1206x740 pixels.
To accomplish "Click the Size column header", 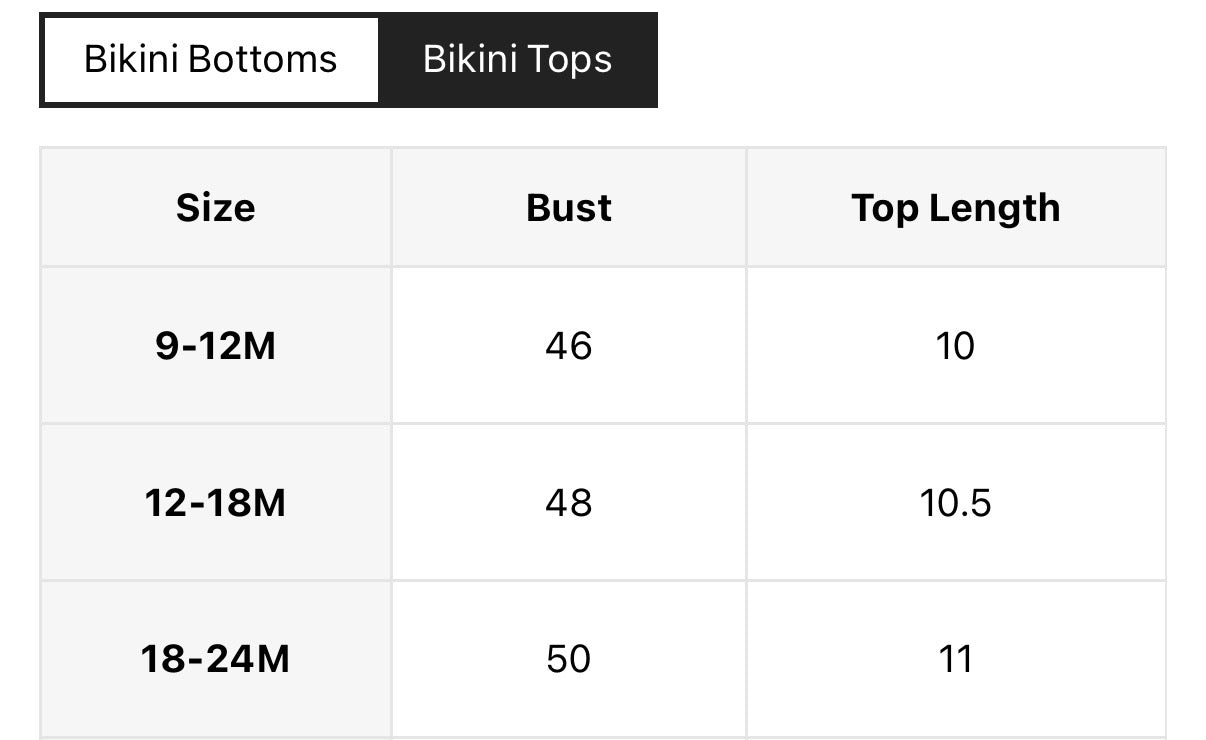I will (x=215, y=208).
